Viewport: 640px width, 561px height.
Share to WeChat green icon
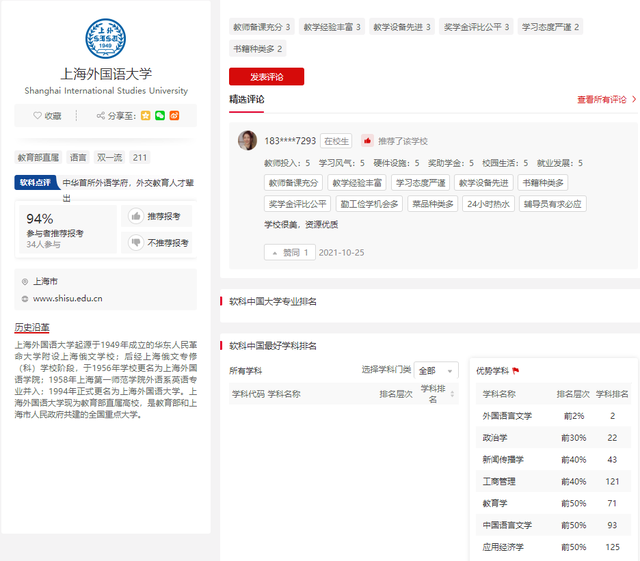click(160, 116)
